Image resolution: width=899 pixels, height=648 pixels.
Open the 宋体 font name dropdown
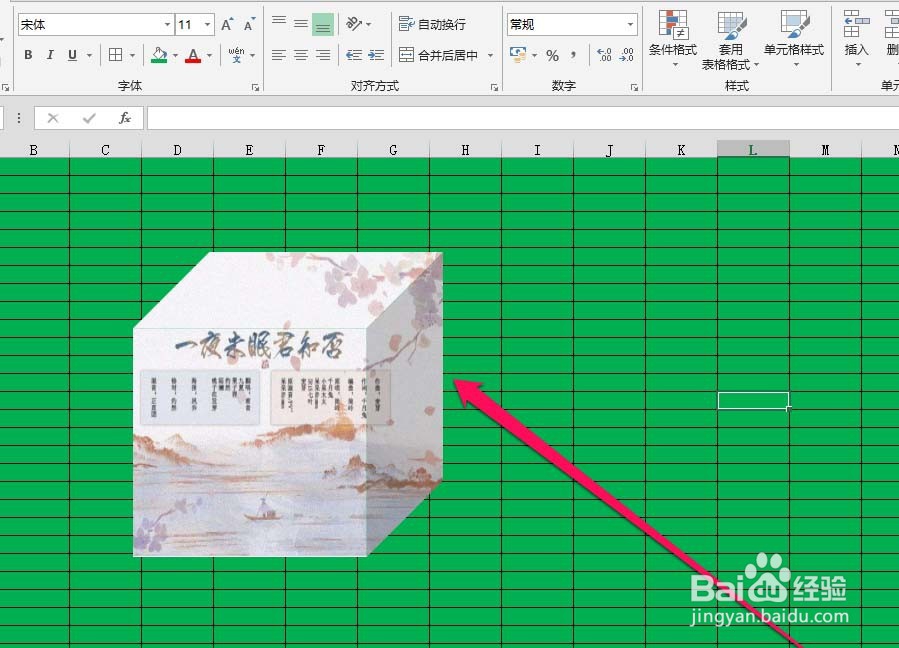pos(167,25)
